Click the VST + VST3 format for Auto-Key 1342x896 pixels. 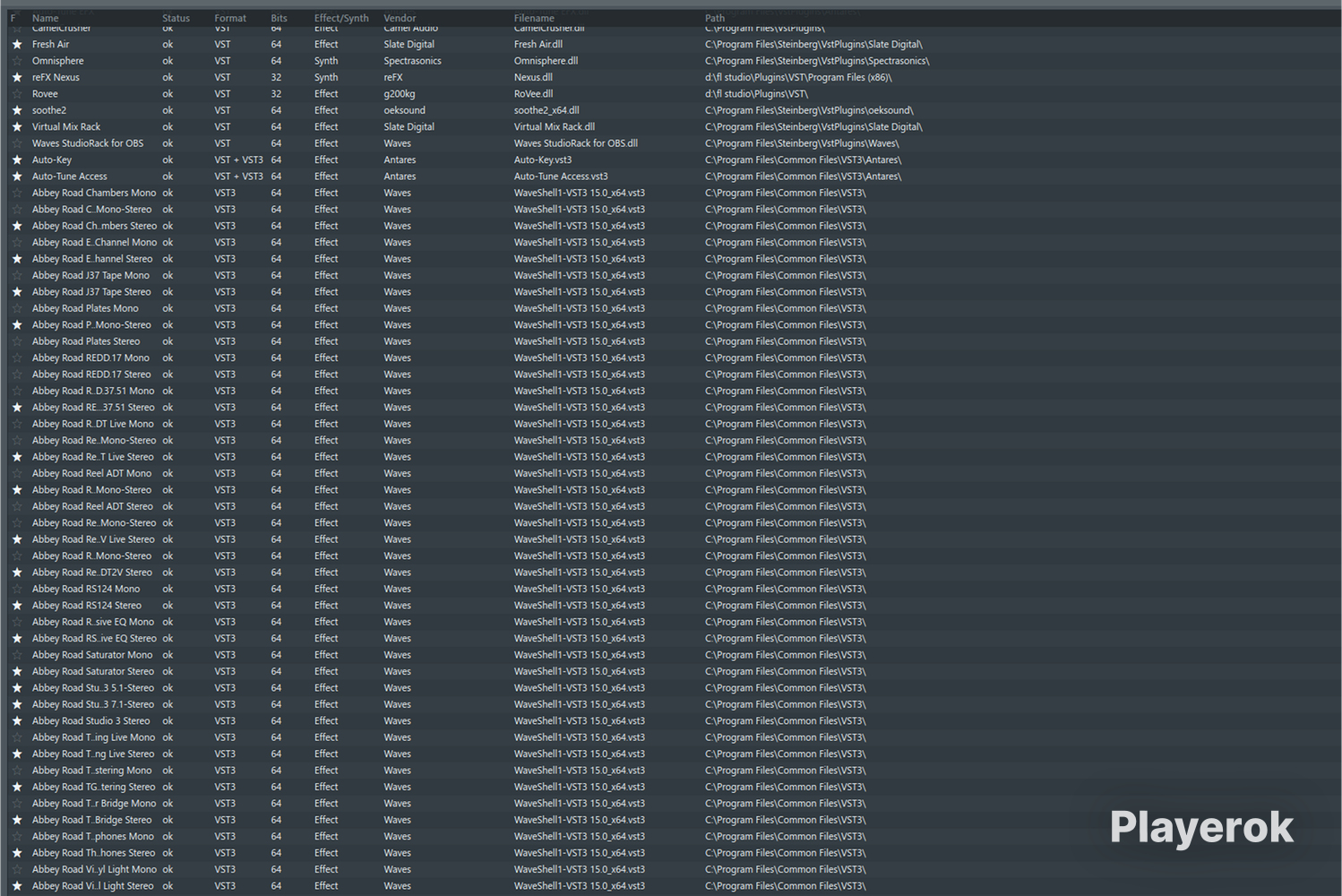tap(239, 160)
